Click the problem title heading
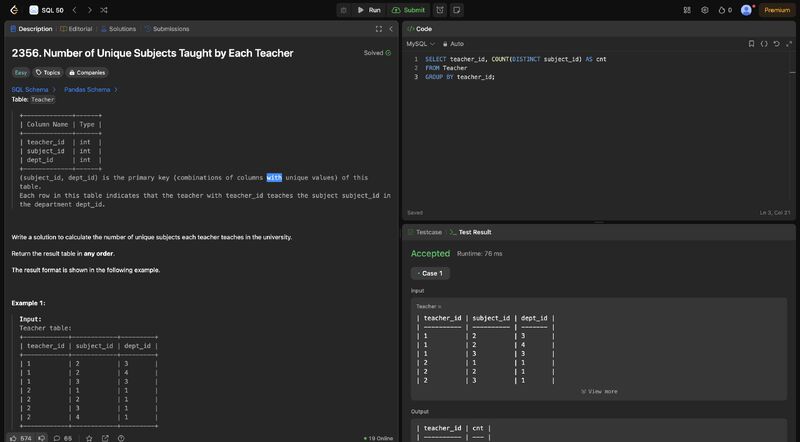The width and height of the screenshot is (800, 442). point(153,53)
